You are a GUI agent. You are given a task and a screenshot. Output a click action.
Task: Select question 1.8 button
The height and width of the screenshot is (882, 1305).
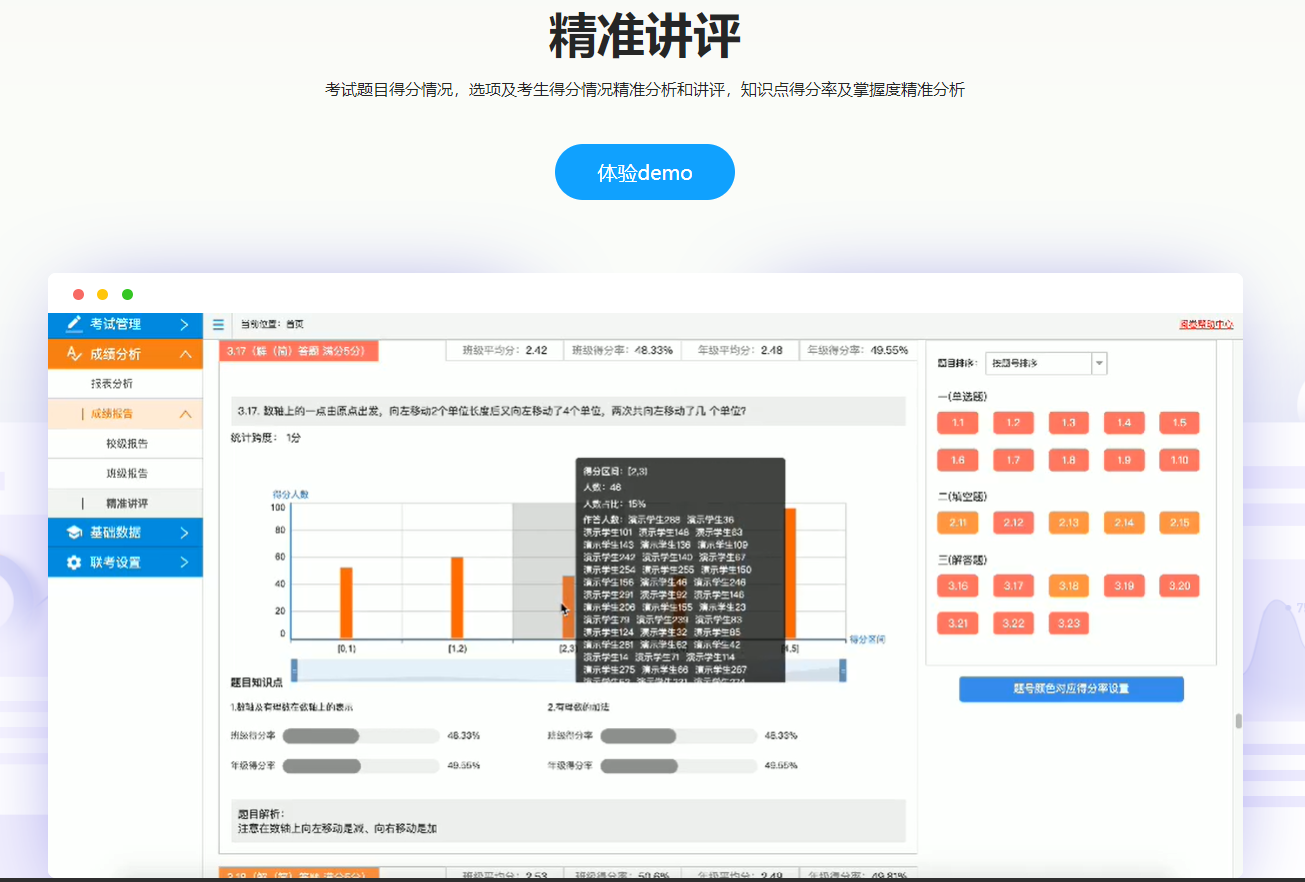(1068, 460)
